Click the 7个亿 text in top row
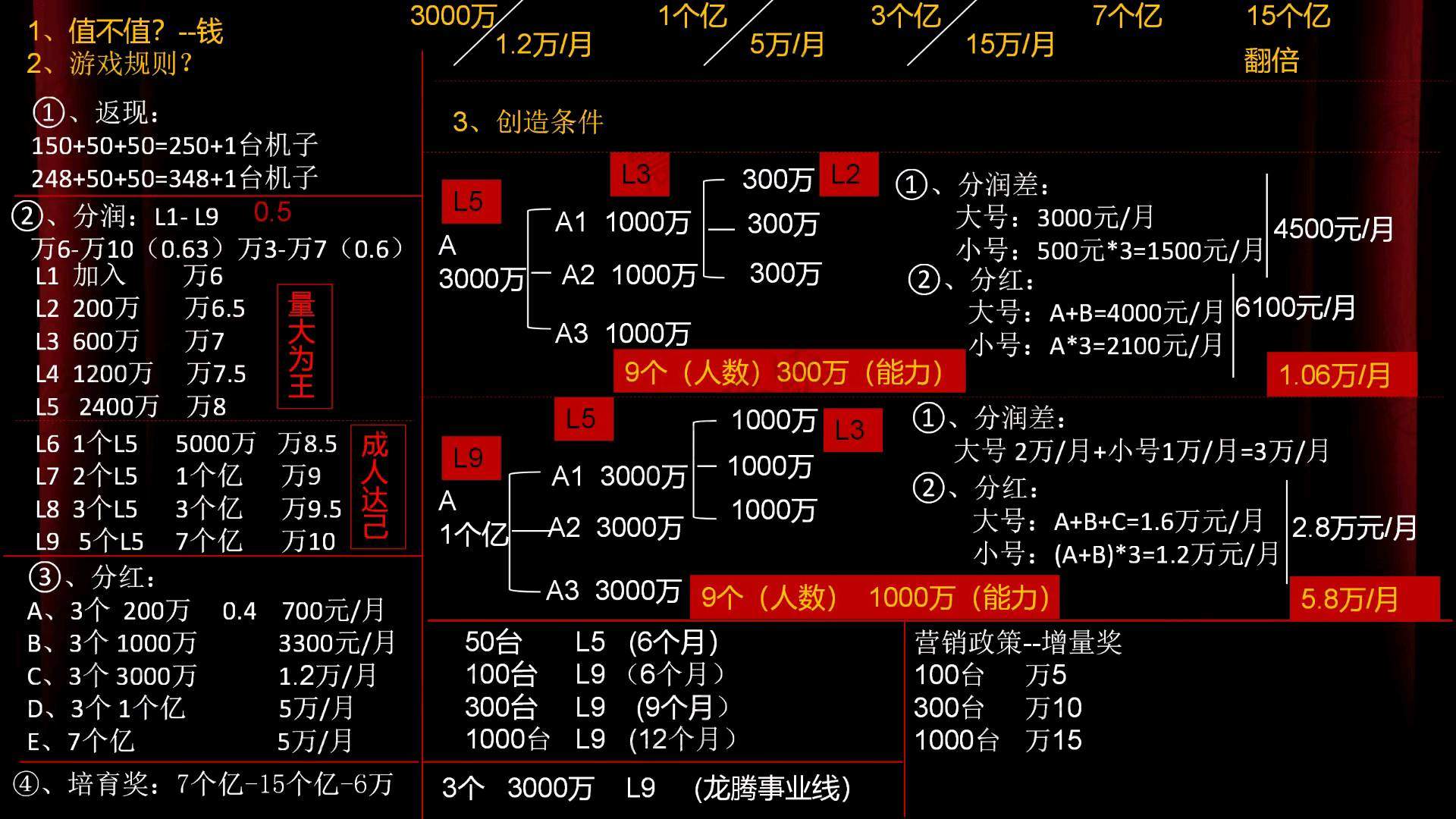Image resolution: width=1456 pixels, height=819 pixels. click(x=1127, y=15)
